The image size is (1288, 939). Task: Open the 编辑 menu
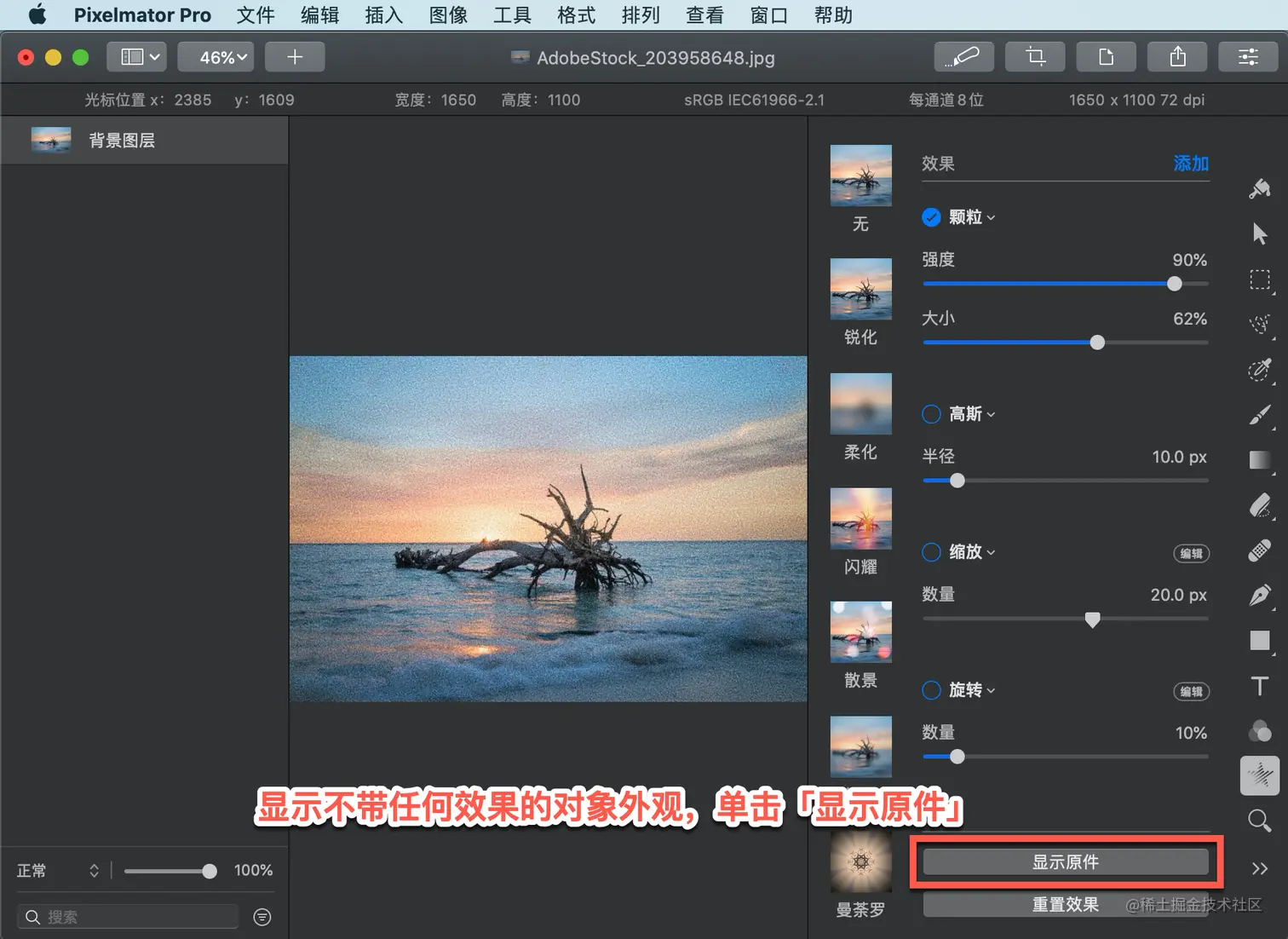(x=319, y=15)
